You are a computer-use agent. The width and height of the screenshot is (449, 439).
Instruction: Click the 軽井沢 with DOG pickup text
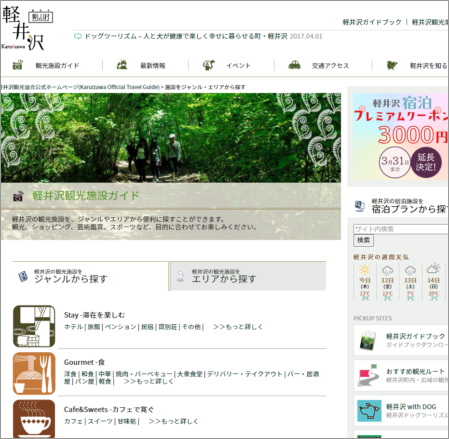[411, 407]
